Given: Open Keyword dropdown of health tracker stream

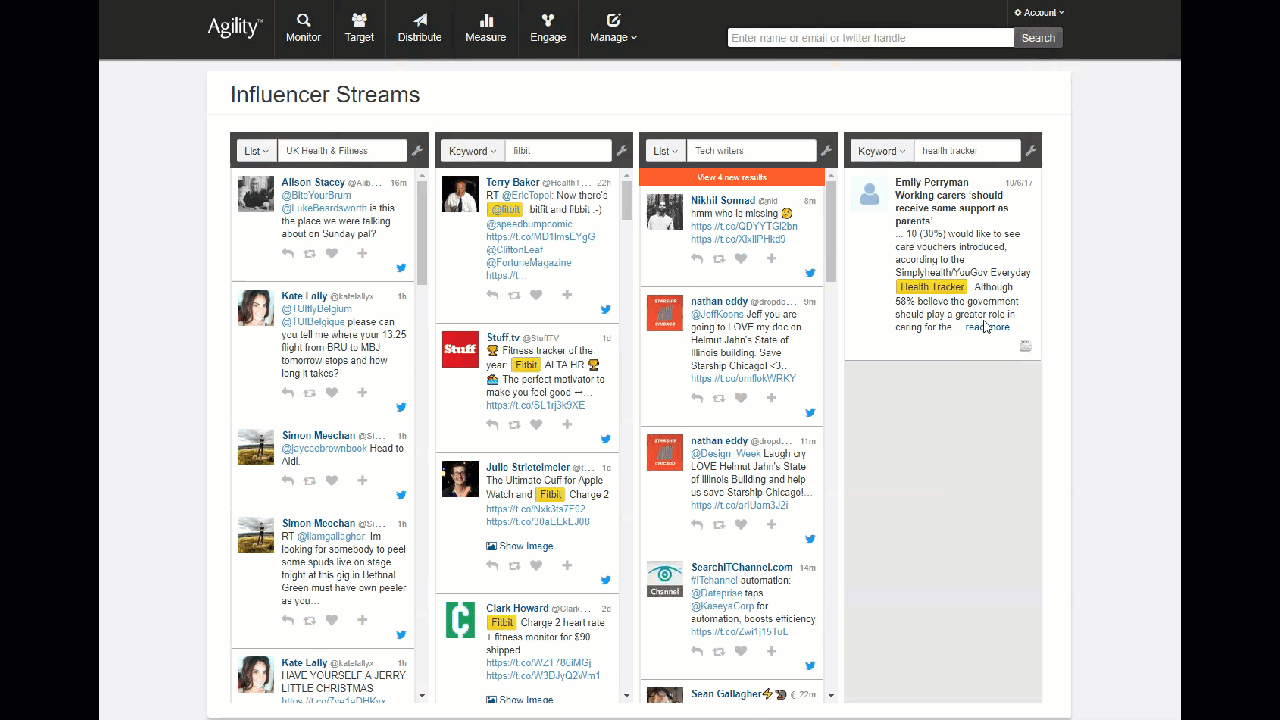Looking at the screenshot, I should pyautogui.click(x=882, y=151).
